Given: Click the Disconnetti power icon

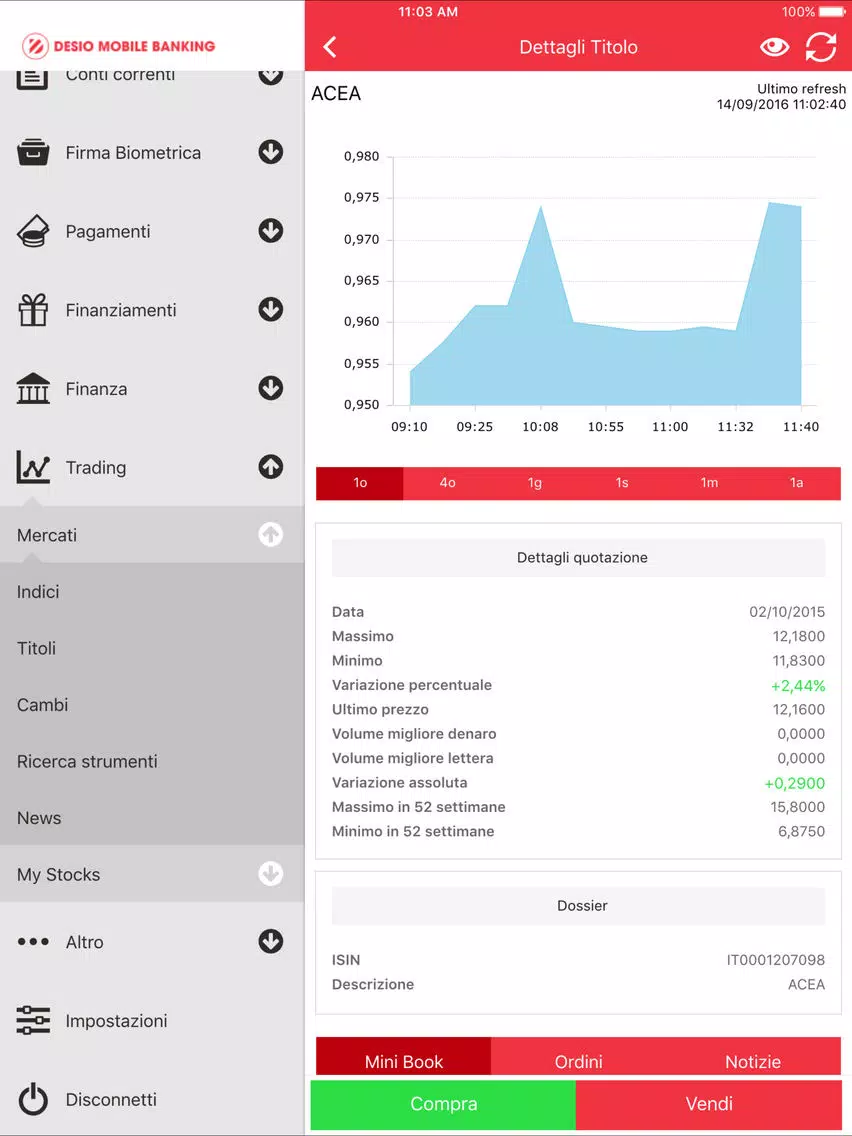Looking at the screenshot, I should pos(33,1099).
